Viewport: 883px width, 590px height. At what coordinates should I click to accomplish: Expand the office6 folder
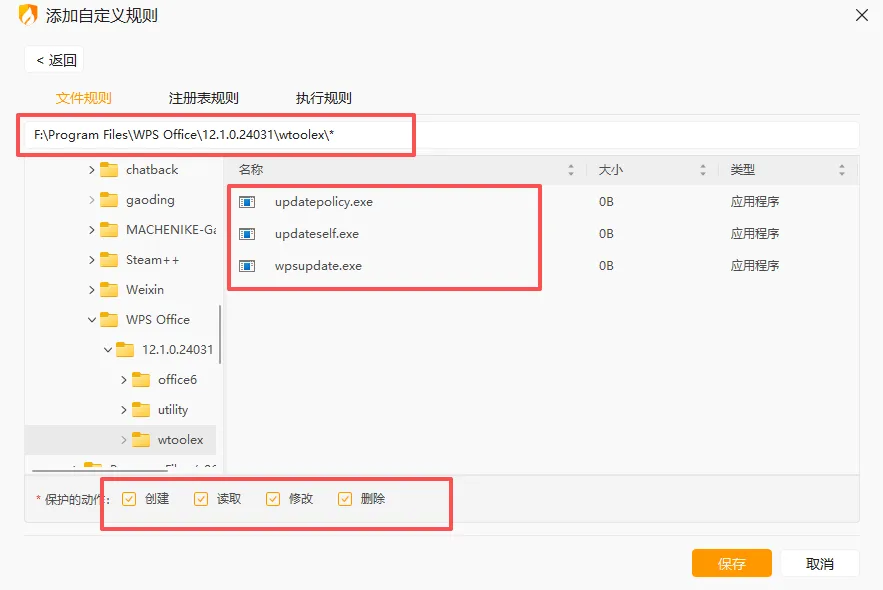click(x=123, y=380)
